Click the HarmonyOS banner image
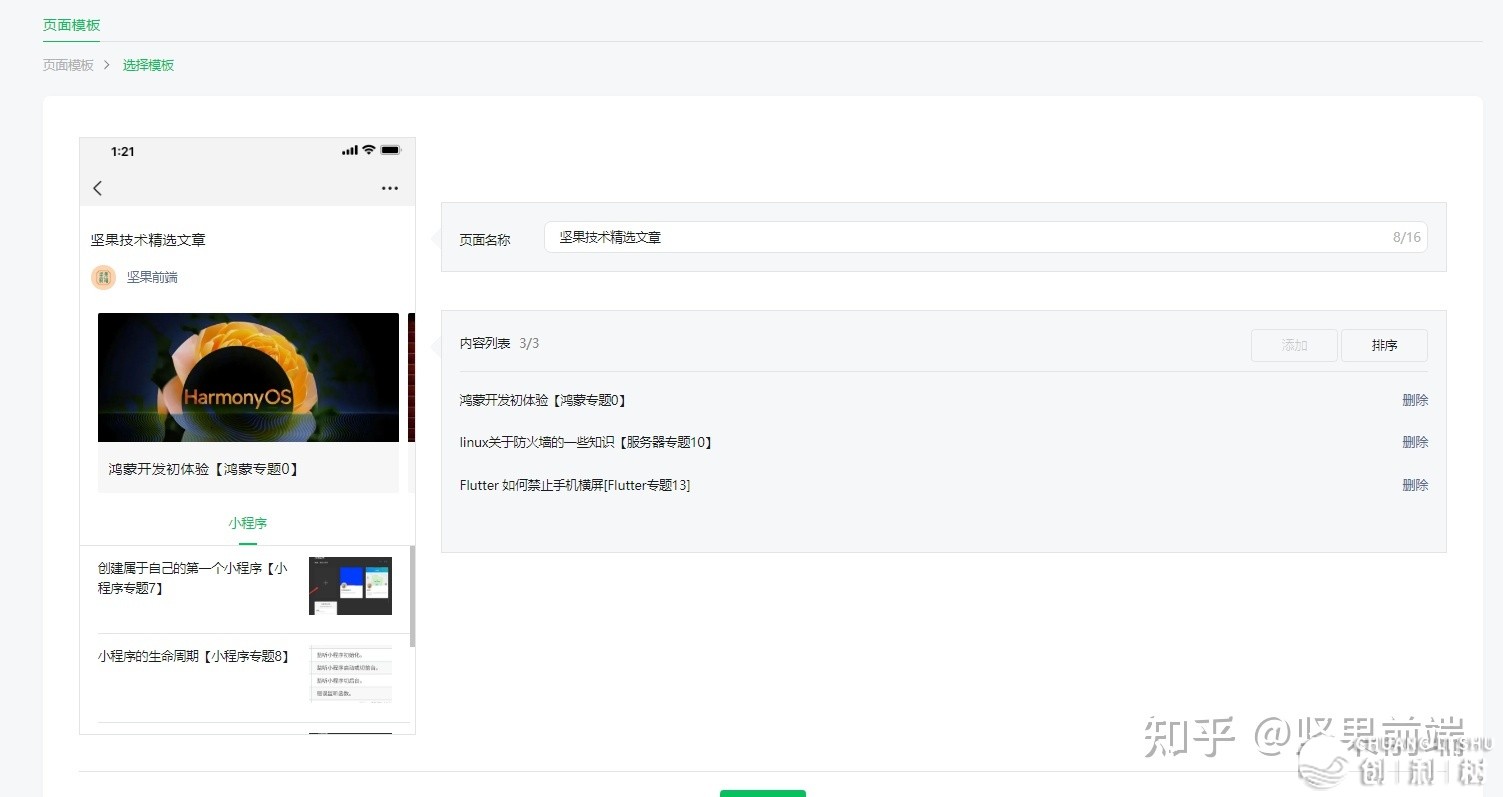The width and height of the screenshot is (1503, 797). (248, 377)
